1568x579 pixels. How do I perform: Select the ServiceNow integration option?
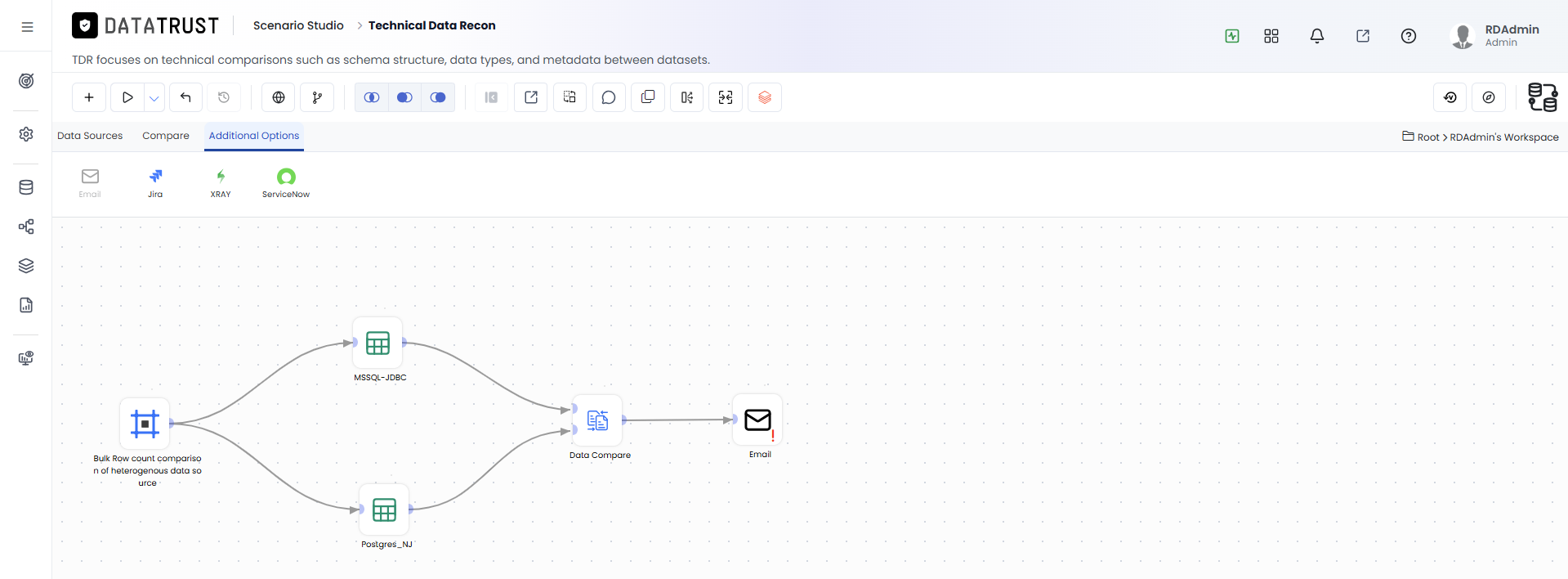coord(286,183)
